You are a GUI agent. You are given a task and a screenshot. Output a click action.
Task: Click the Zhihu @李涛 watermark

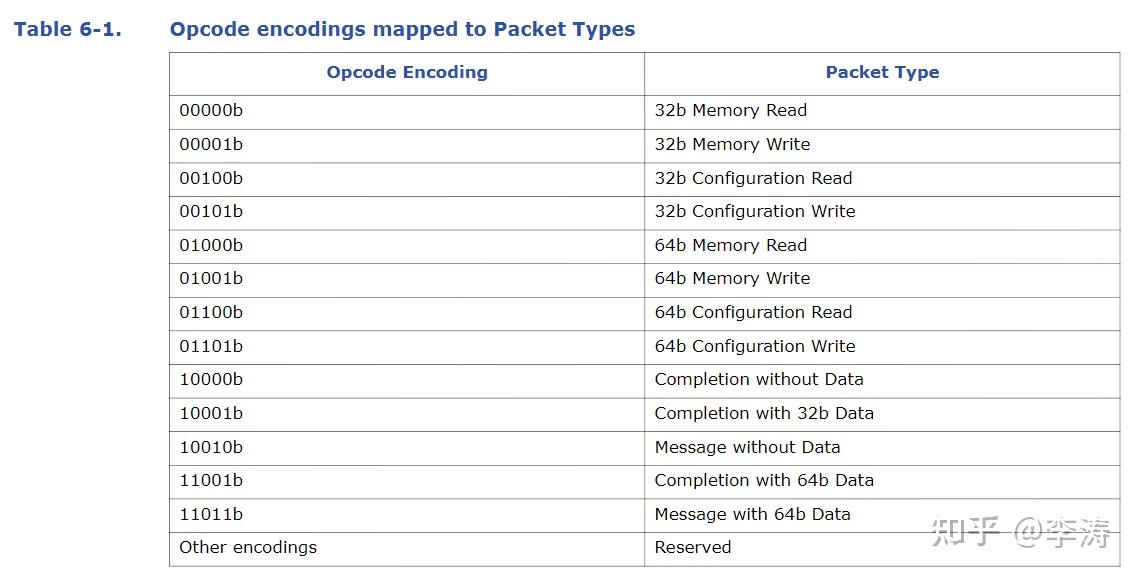click(1020, 532)
